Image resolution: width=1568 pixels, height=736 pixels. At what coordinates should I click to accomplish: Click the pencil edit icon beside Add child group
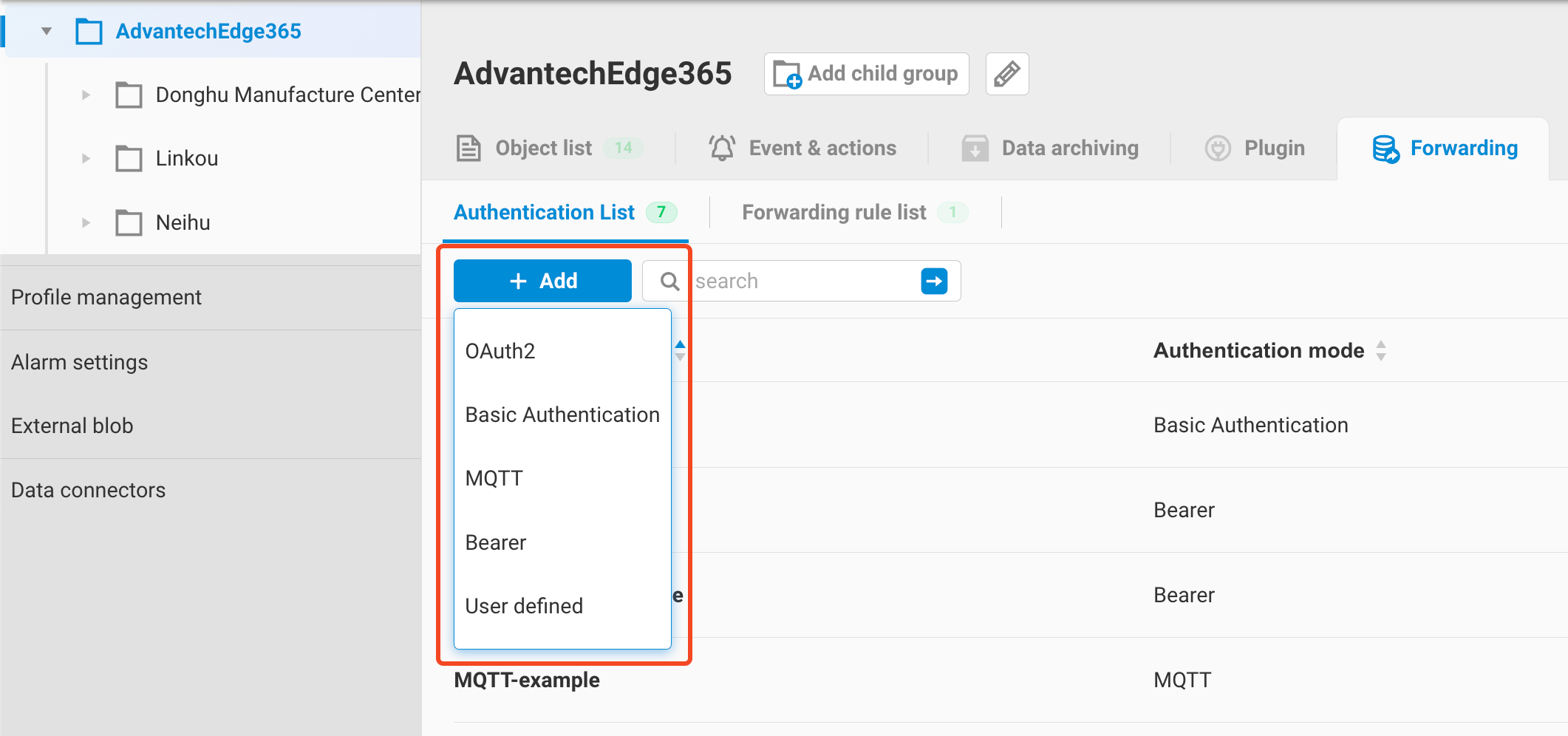[1007, 73]
